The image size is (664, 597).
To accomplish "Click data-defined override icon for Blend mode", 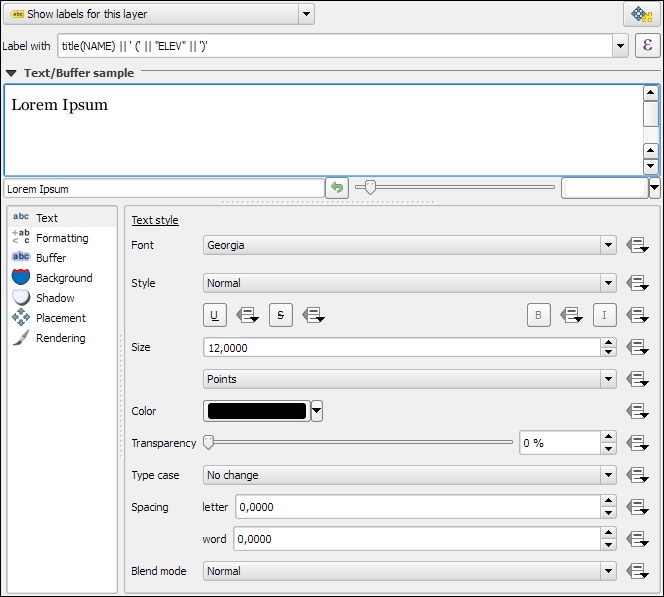I will tap(638, 571).
